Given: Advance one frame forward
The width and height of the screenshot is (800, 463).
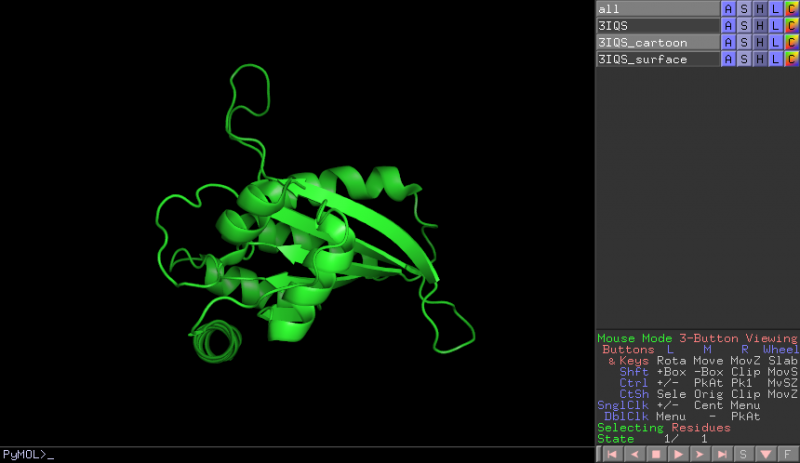Looking at the screenshot, I should pos(698,454).
